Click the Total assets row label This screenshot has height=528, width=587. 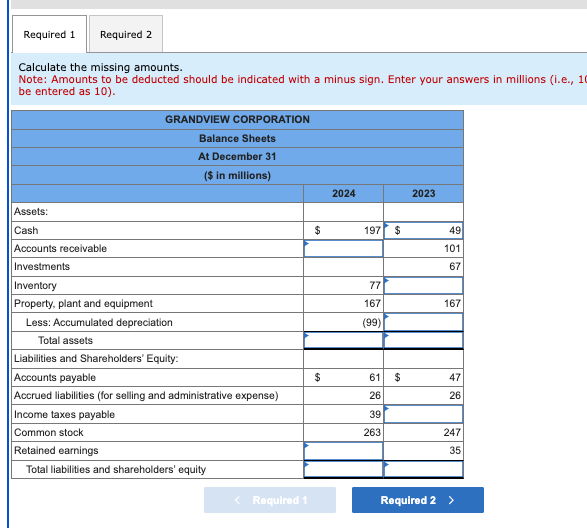pyautogui.click(x=65, y=340)
